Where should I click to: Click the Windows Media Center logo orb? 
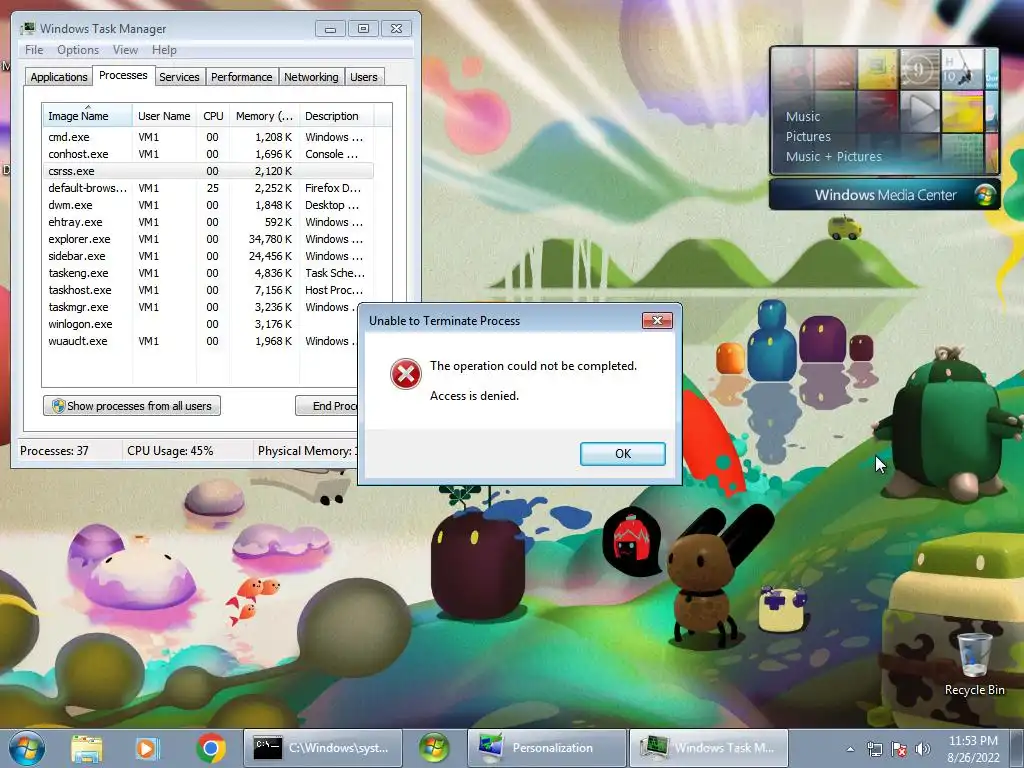pos(984,195)
